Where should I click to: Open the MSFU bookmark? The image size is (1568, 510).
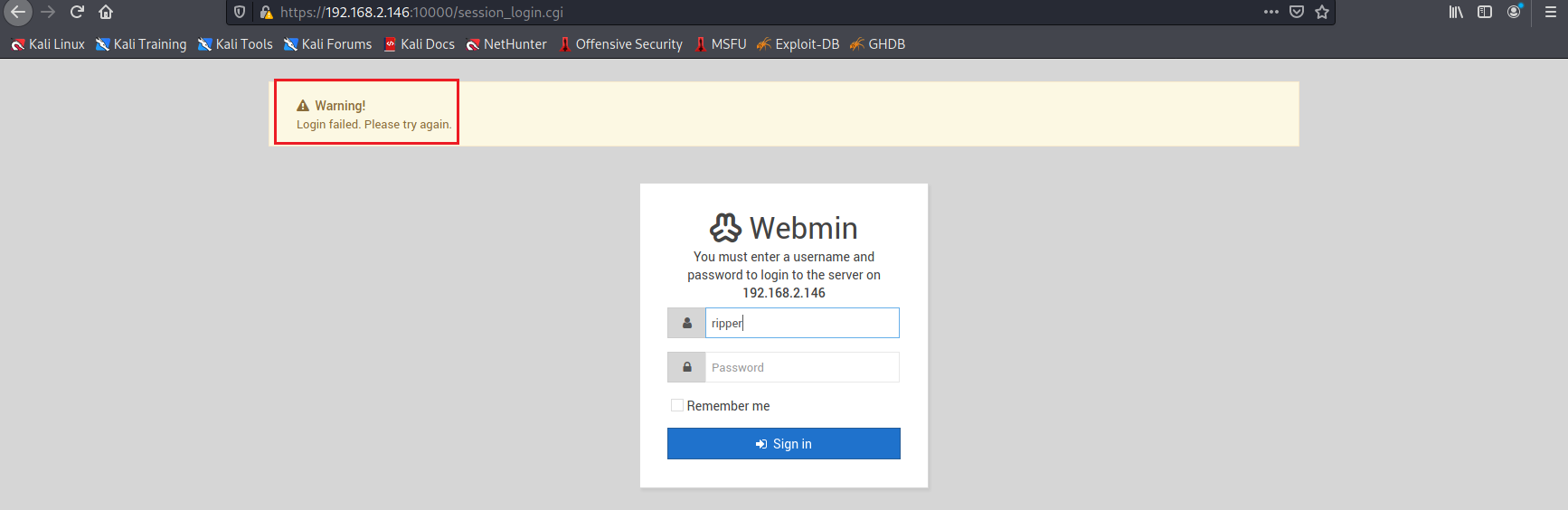[720, 44]
